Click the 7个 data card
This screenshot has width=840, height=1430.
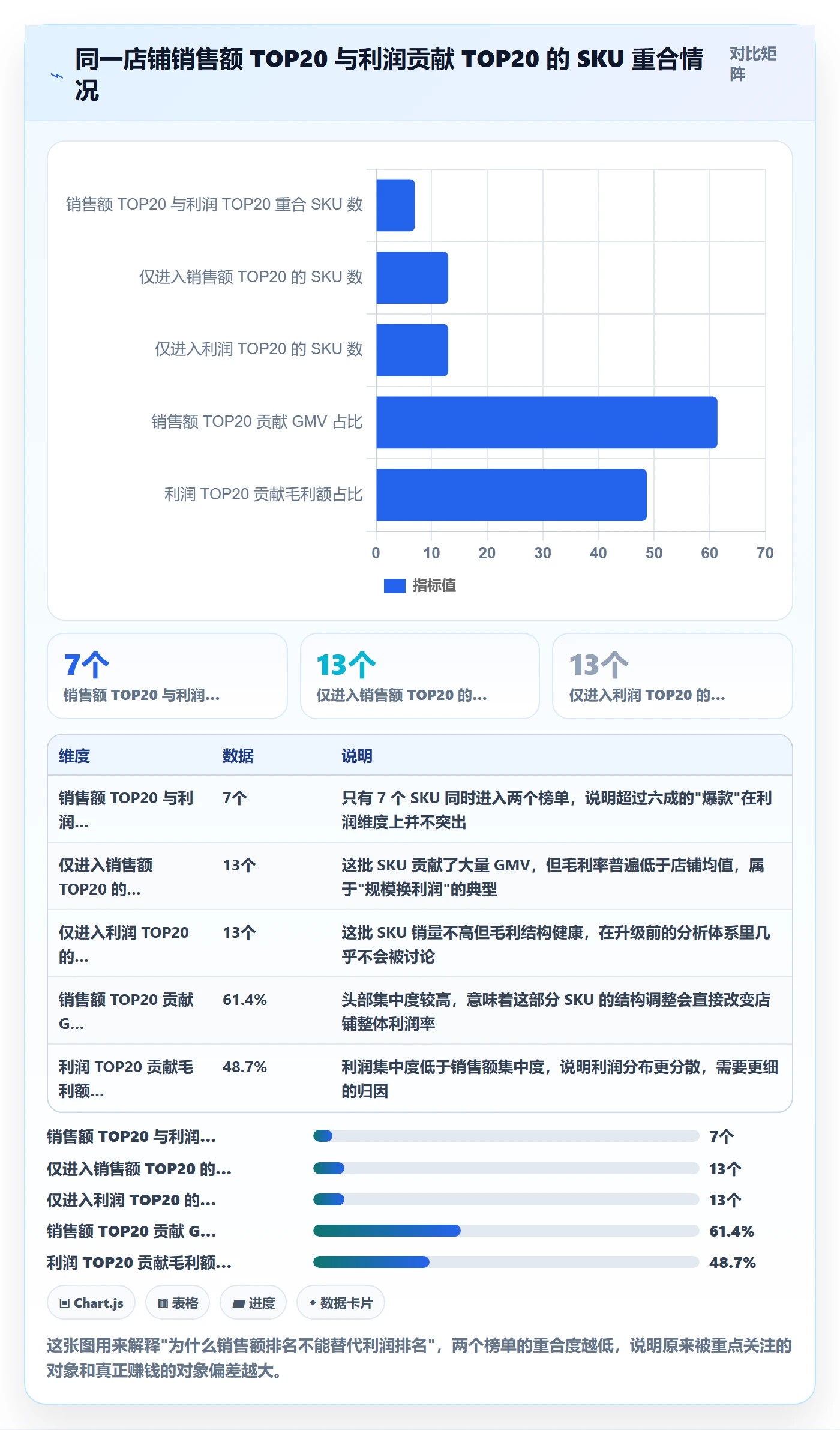167,676
